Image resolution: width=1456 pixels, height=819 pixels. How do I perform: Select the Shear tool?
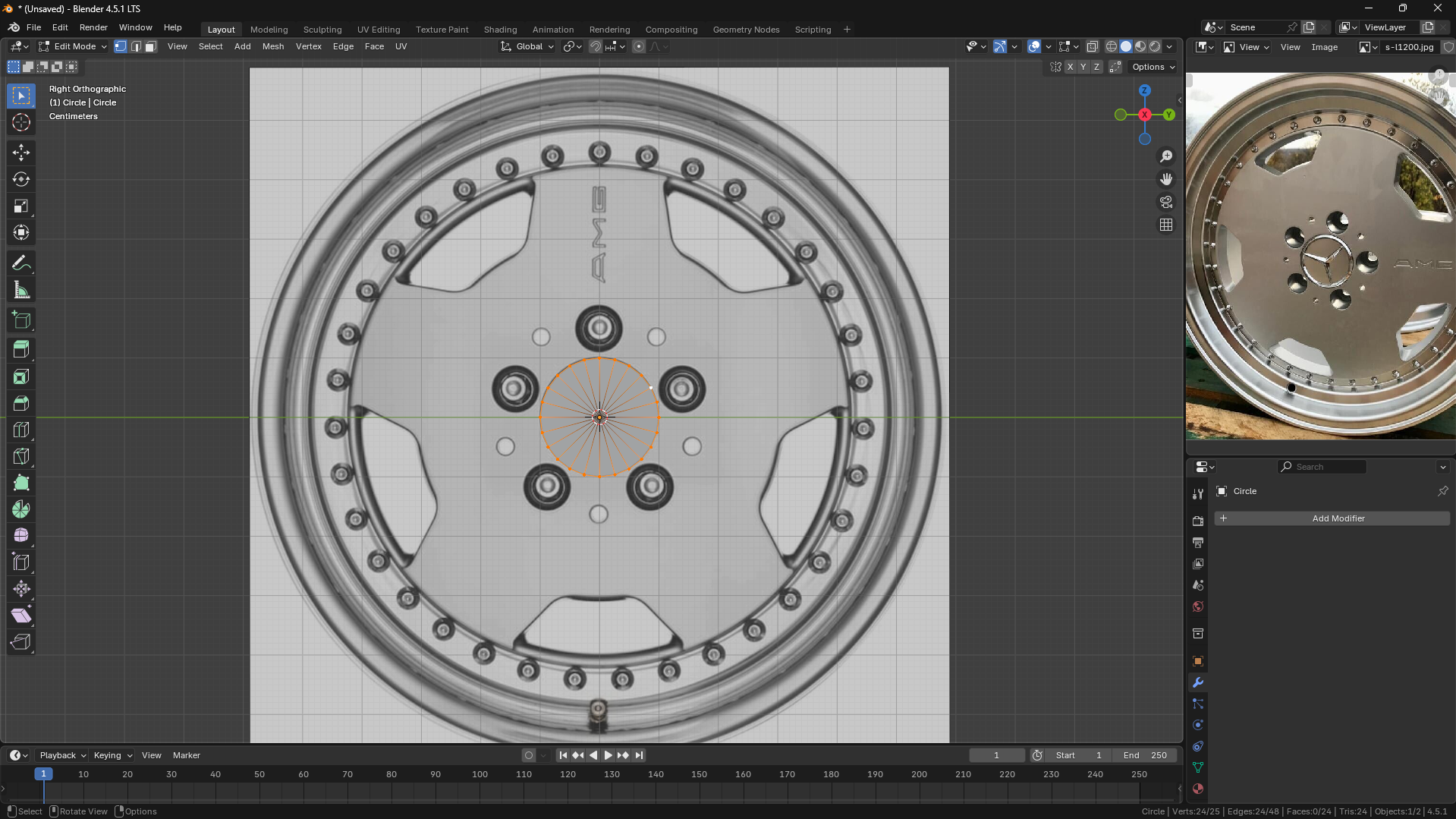pos(21,616)
